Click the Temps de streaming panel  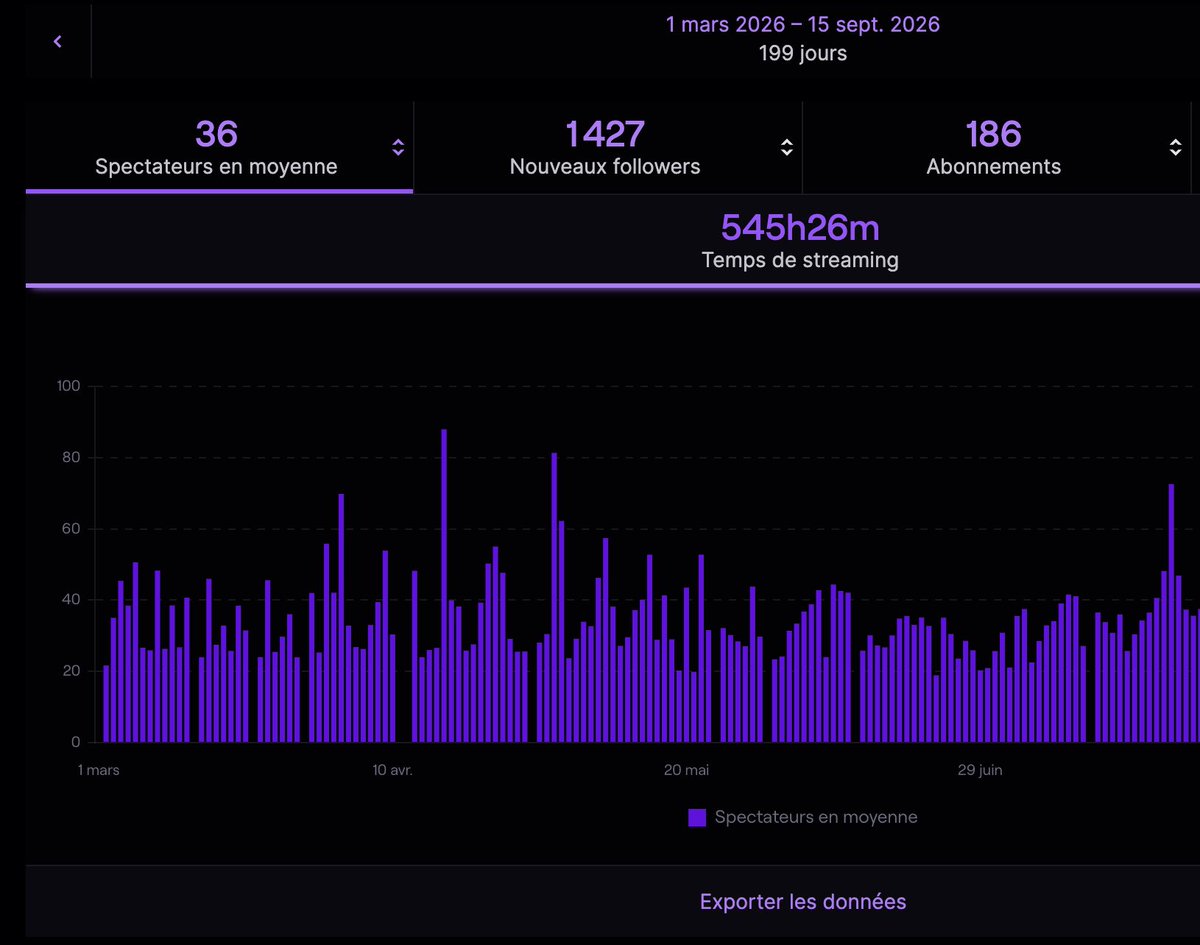pyautogui.click(x=612, y=240)
